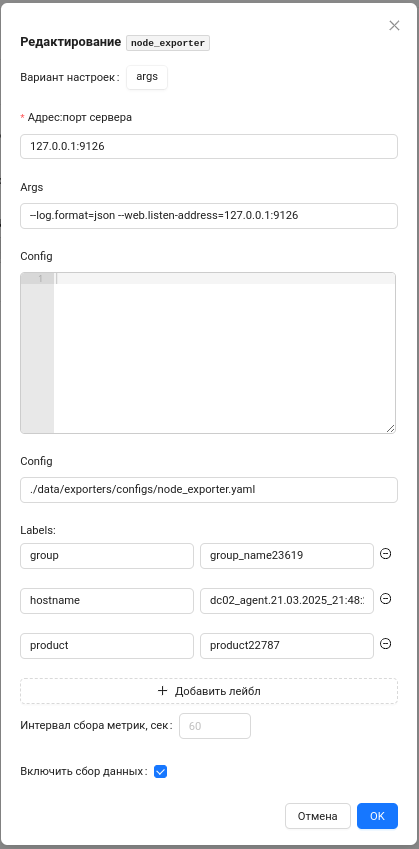
Task: Edit the hostname value field
Action: click(287, 600)
